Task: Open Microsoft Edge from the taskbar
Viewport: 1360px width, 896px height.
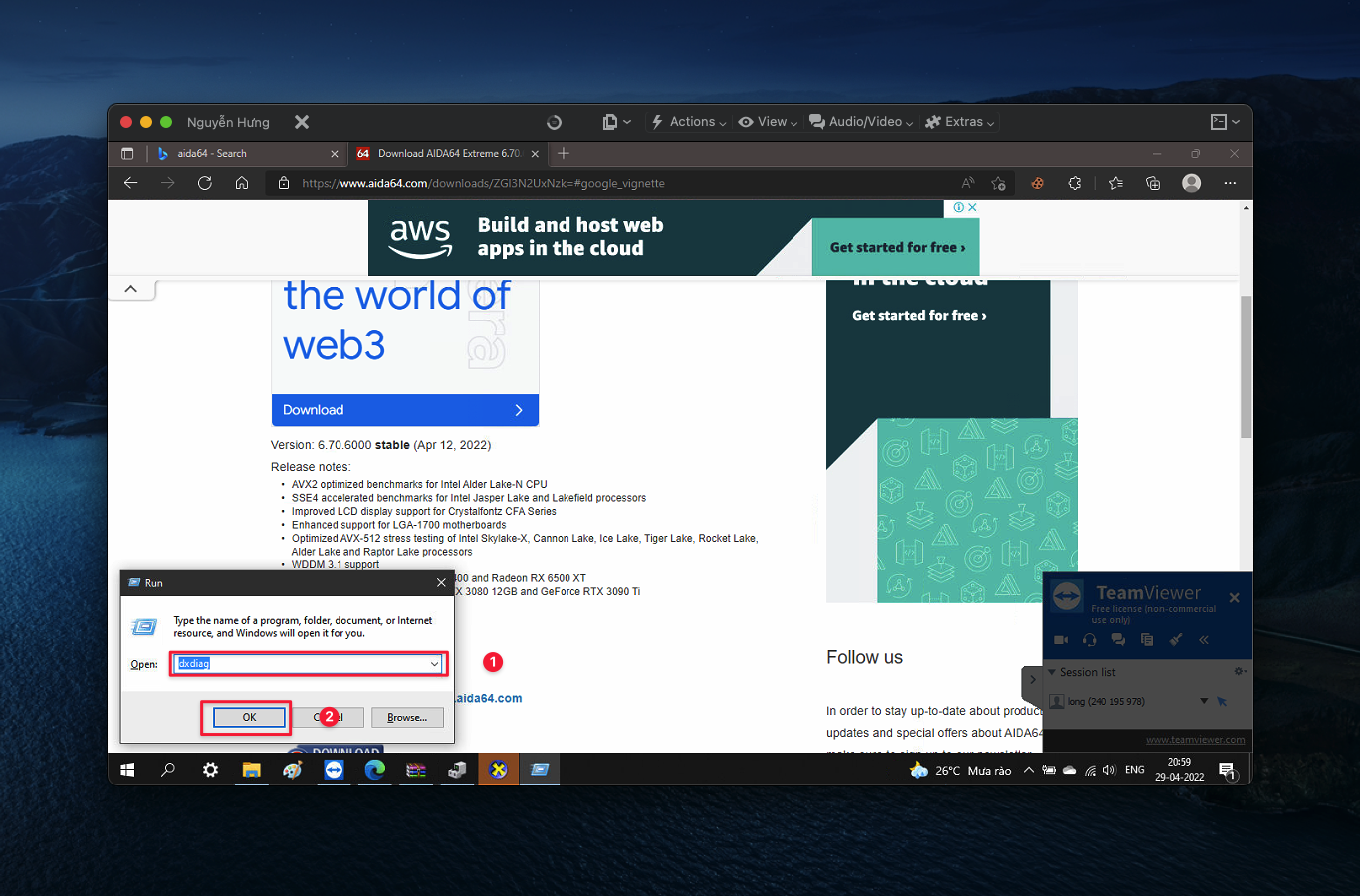Action: coord(375,770)
